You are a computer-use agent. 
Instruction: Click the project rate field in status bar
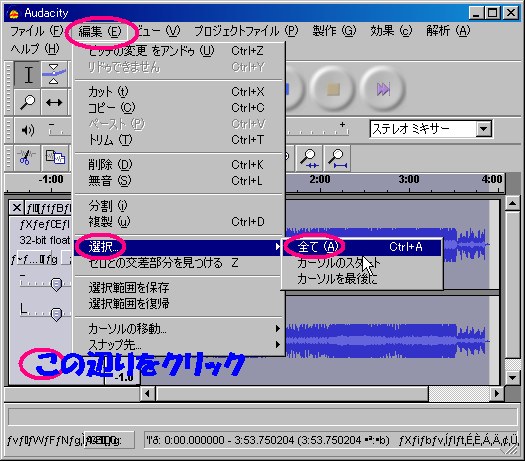pyautogui.click(x=109, y=440)
